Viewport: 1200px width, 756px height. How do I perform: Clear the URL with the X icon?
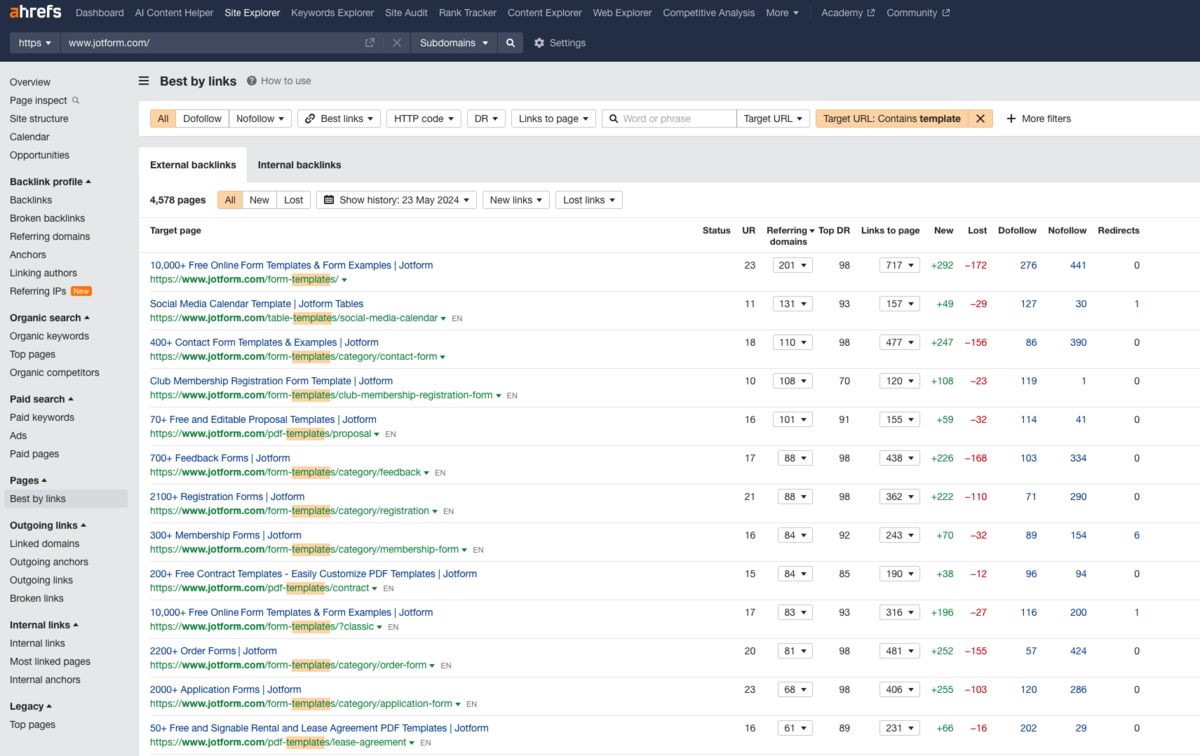point(397,43)
